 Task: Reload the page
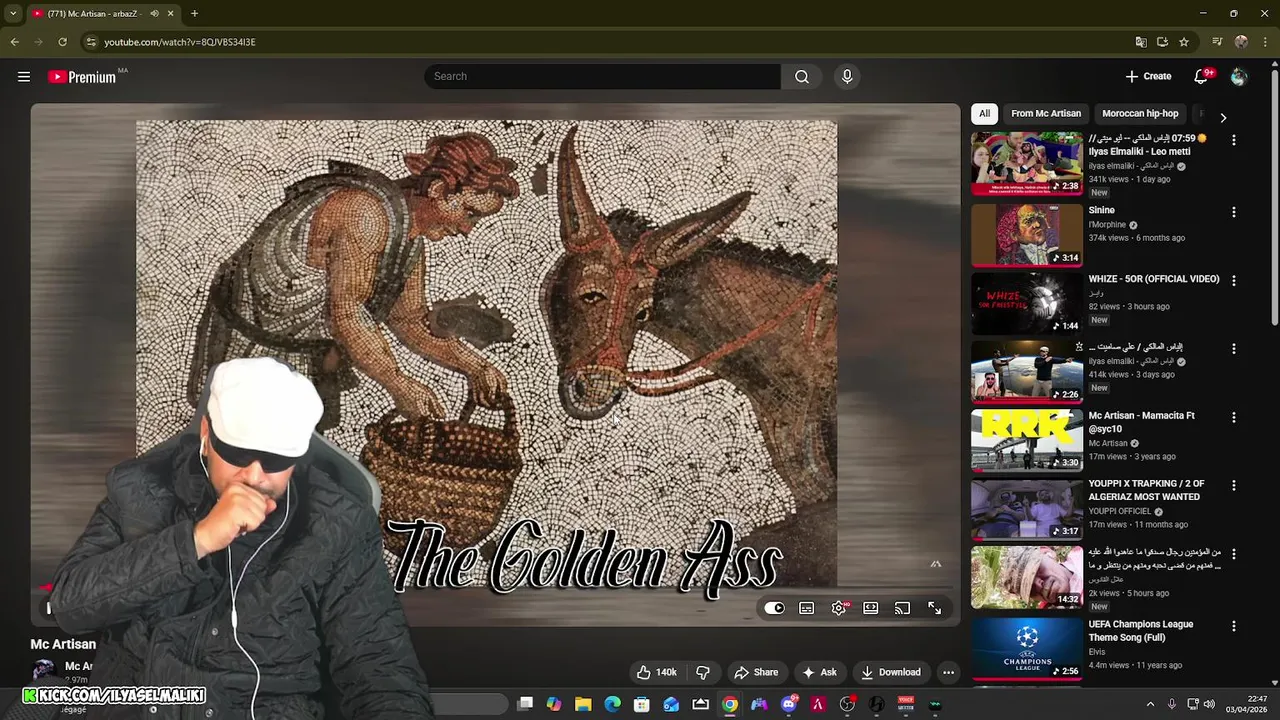pos(62,42)
